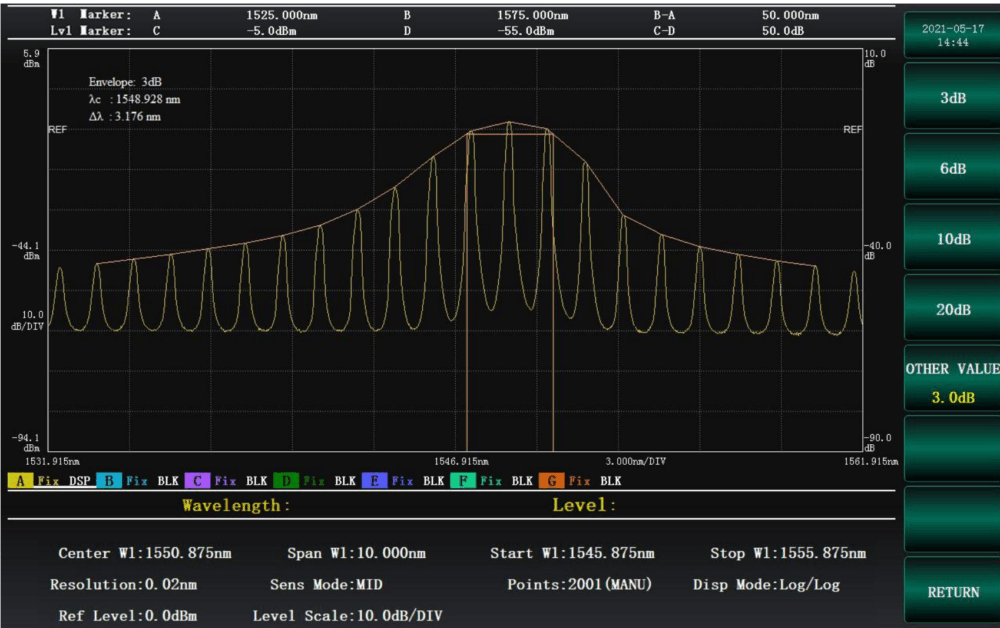Select trace G orange indicator
The height and width of the screenshot is (628, 1000).
tap(551, 481)
